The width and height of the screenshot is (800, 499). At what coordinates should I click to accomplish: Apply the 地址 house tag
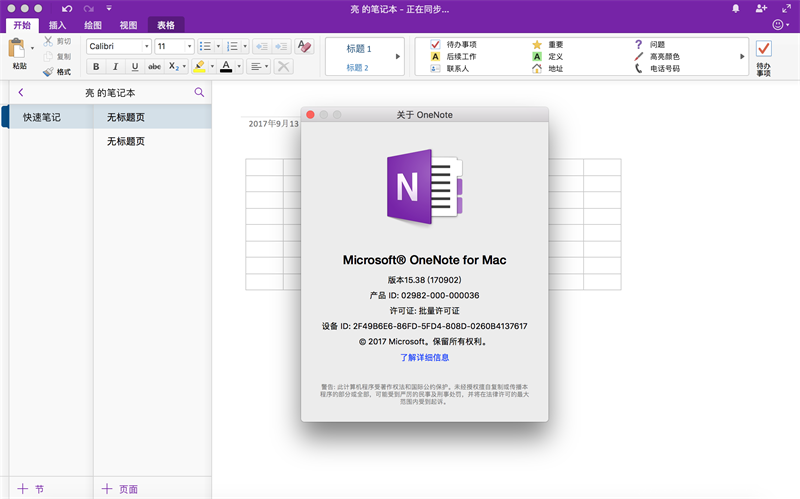(548, 68)
